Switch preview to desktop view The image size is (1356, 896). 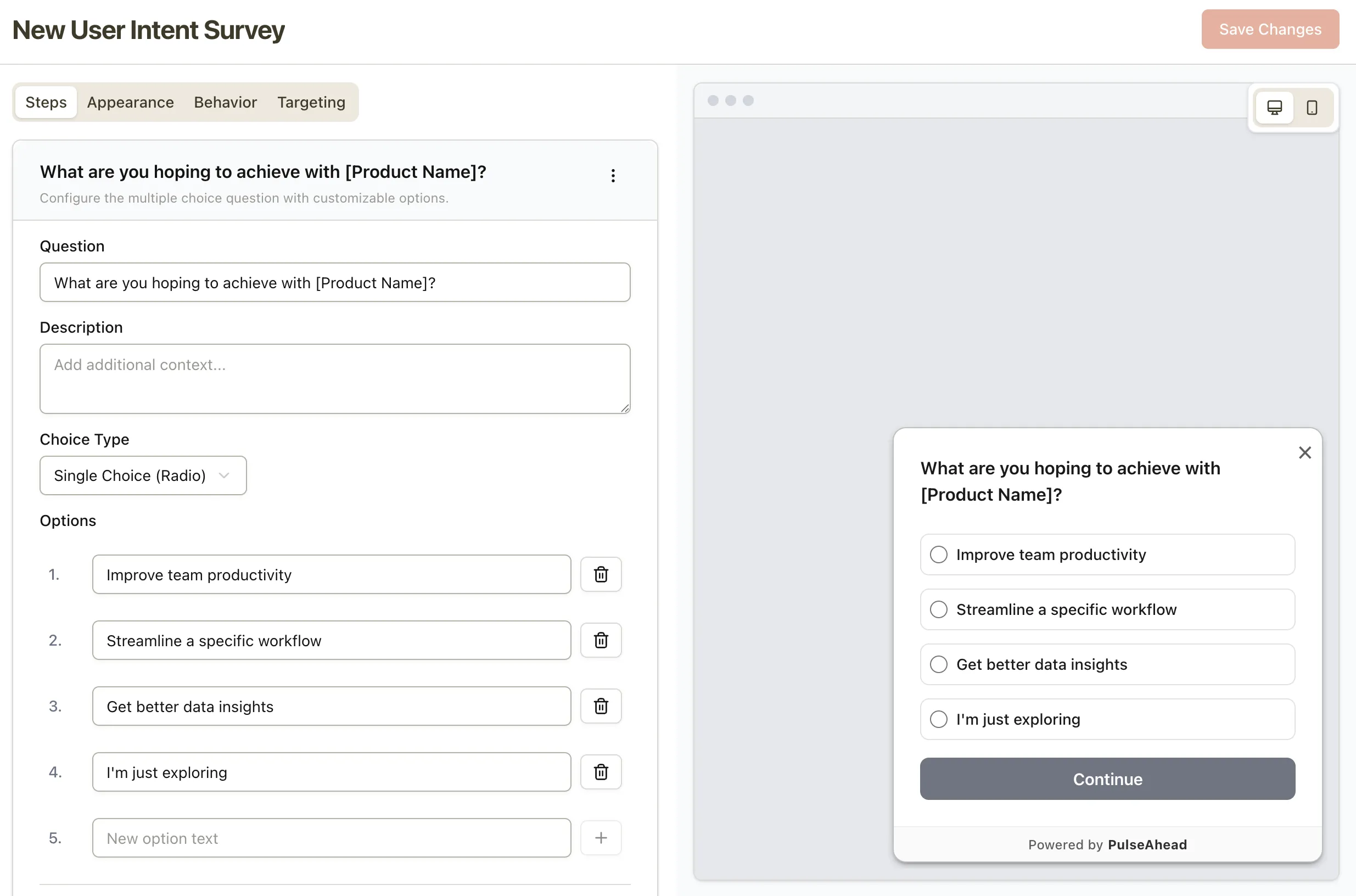click(x=1275, y=108)
